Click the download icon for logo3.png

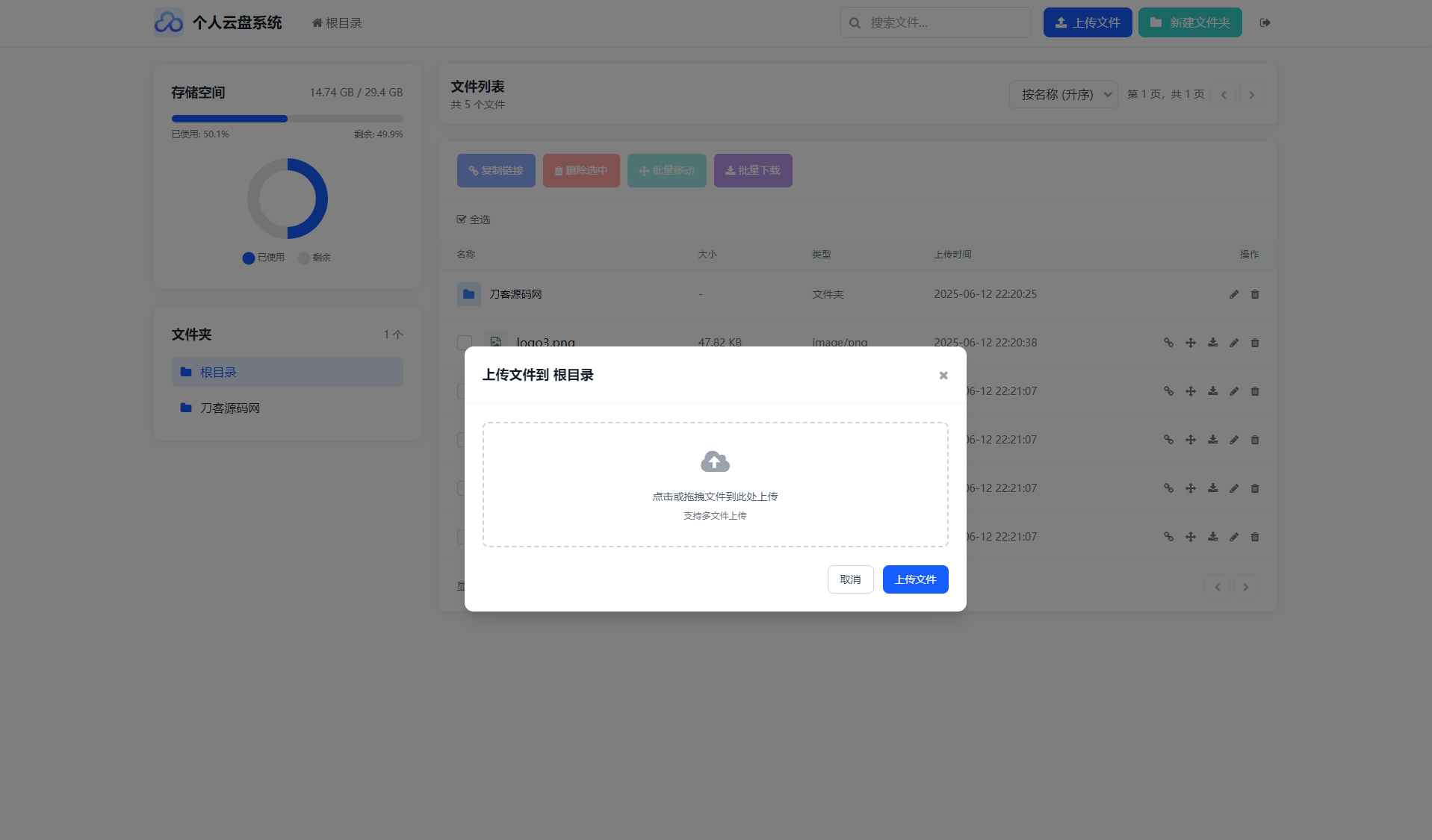[1212, 343]
